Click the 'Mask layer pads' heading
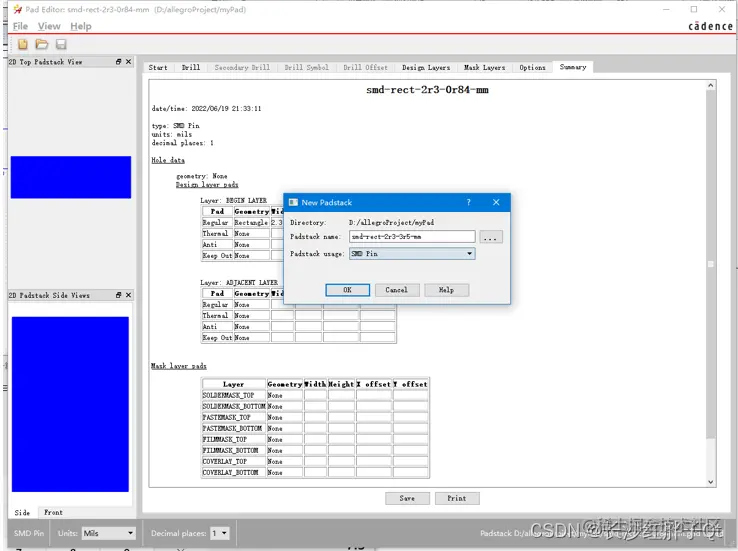 point(179,366)
